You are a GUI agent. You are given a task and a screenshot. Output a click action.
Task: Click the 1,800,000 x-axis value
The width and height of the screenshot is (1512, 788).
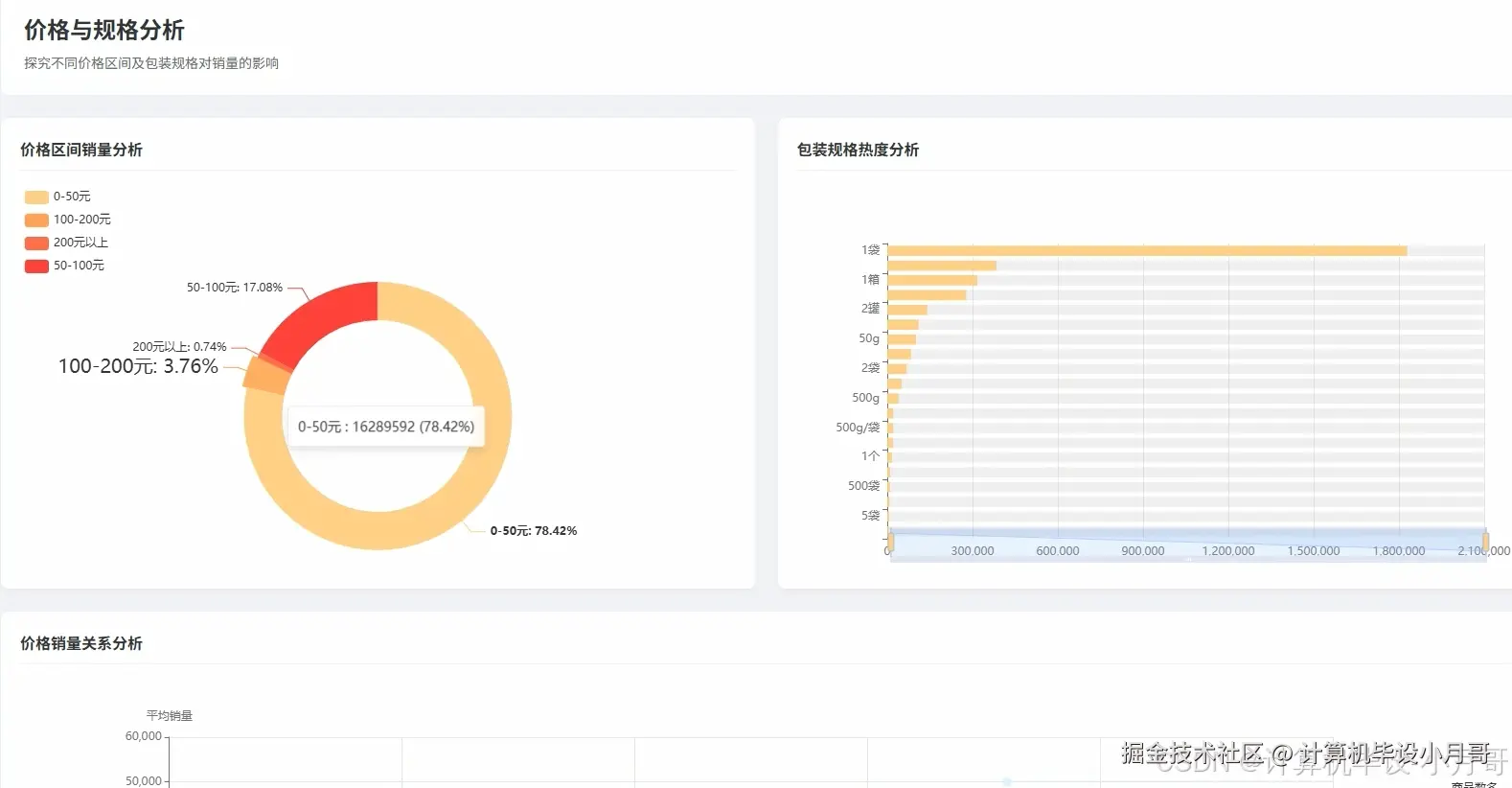[x=1399, y=551]
